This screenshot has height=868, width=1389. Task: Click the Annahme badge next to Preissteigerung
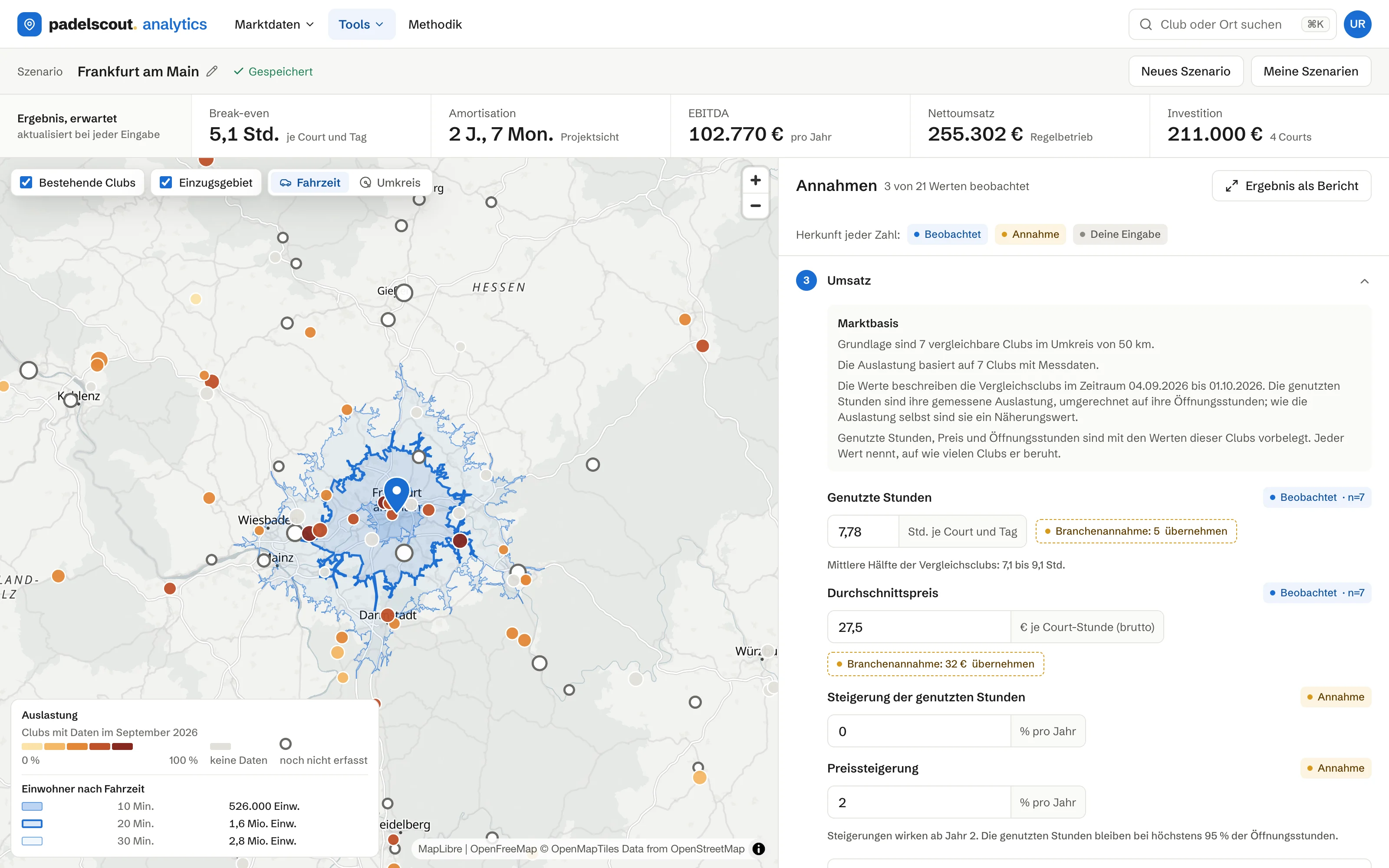(1335, 768)
